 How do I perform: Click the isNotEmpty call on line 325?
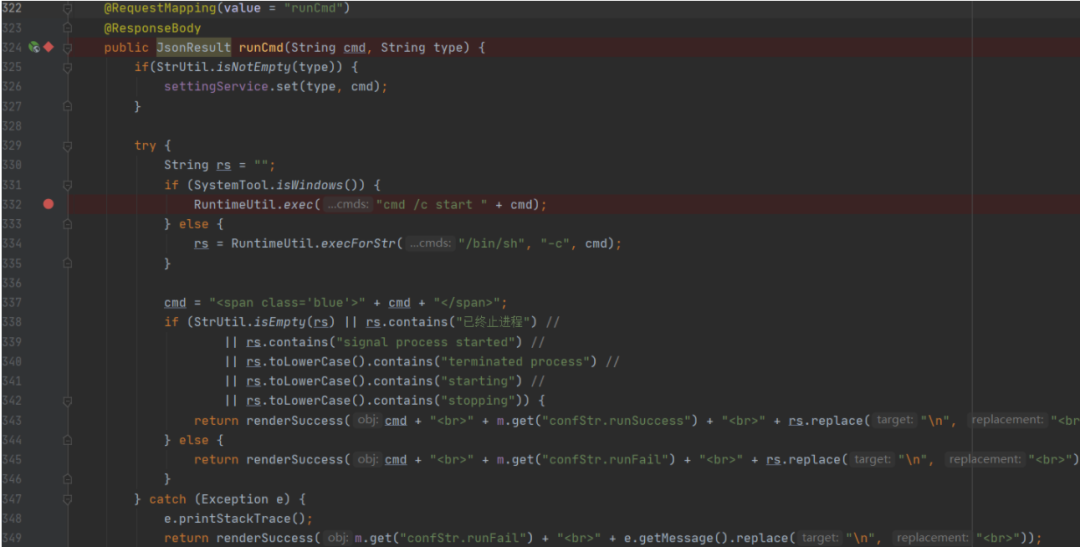253,67
